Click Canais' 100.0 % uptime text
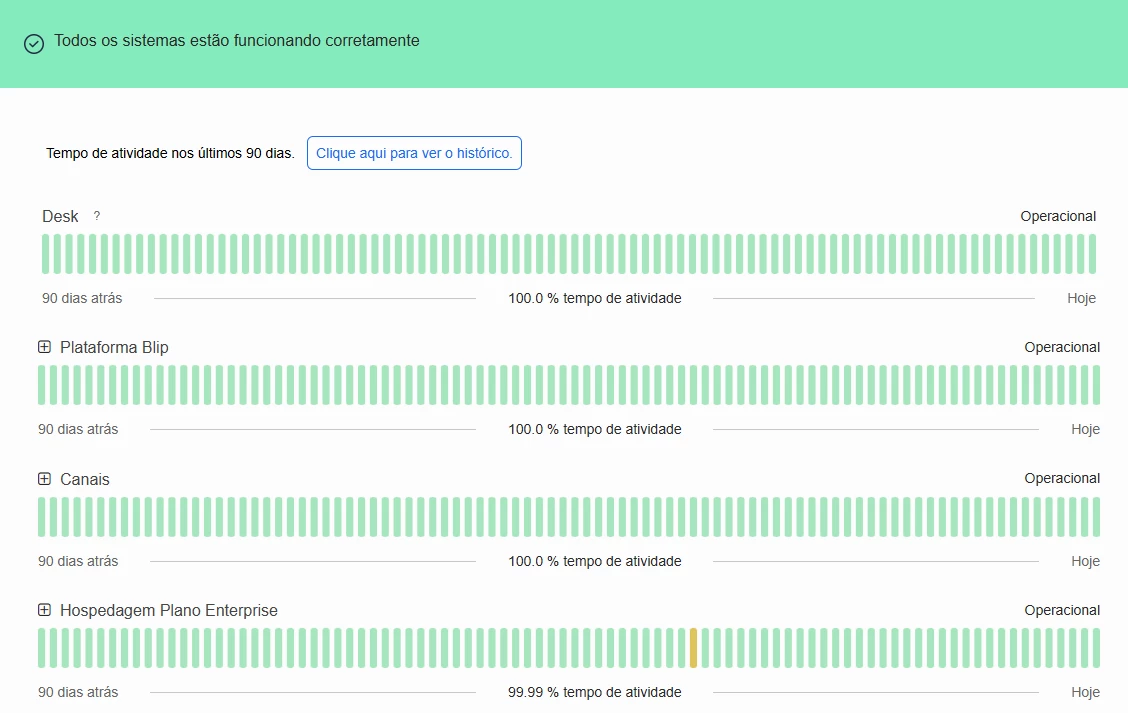 (595, 561)
